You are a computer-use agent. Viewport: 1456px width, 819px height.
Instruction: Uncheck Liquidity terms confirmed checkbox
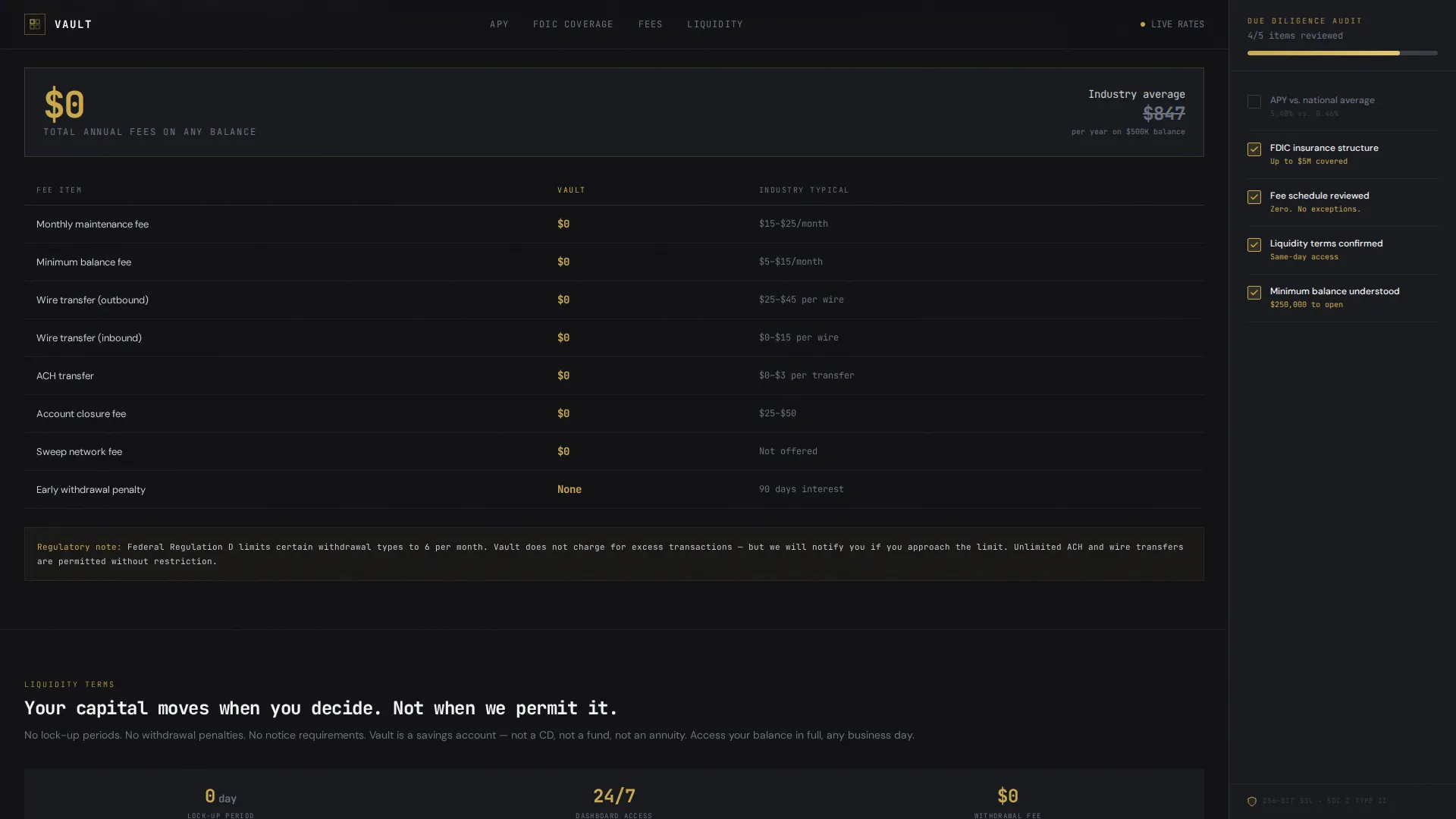coord(1254,245)
